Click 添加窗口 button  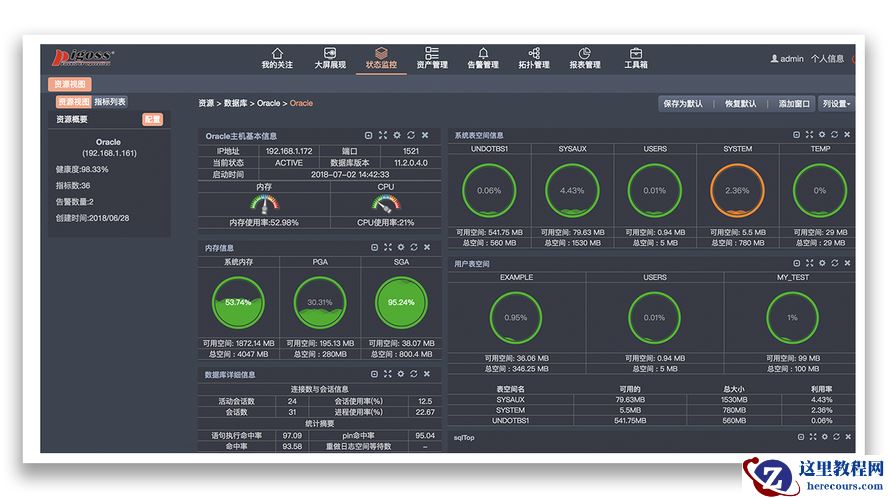tap(794, 104)
